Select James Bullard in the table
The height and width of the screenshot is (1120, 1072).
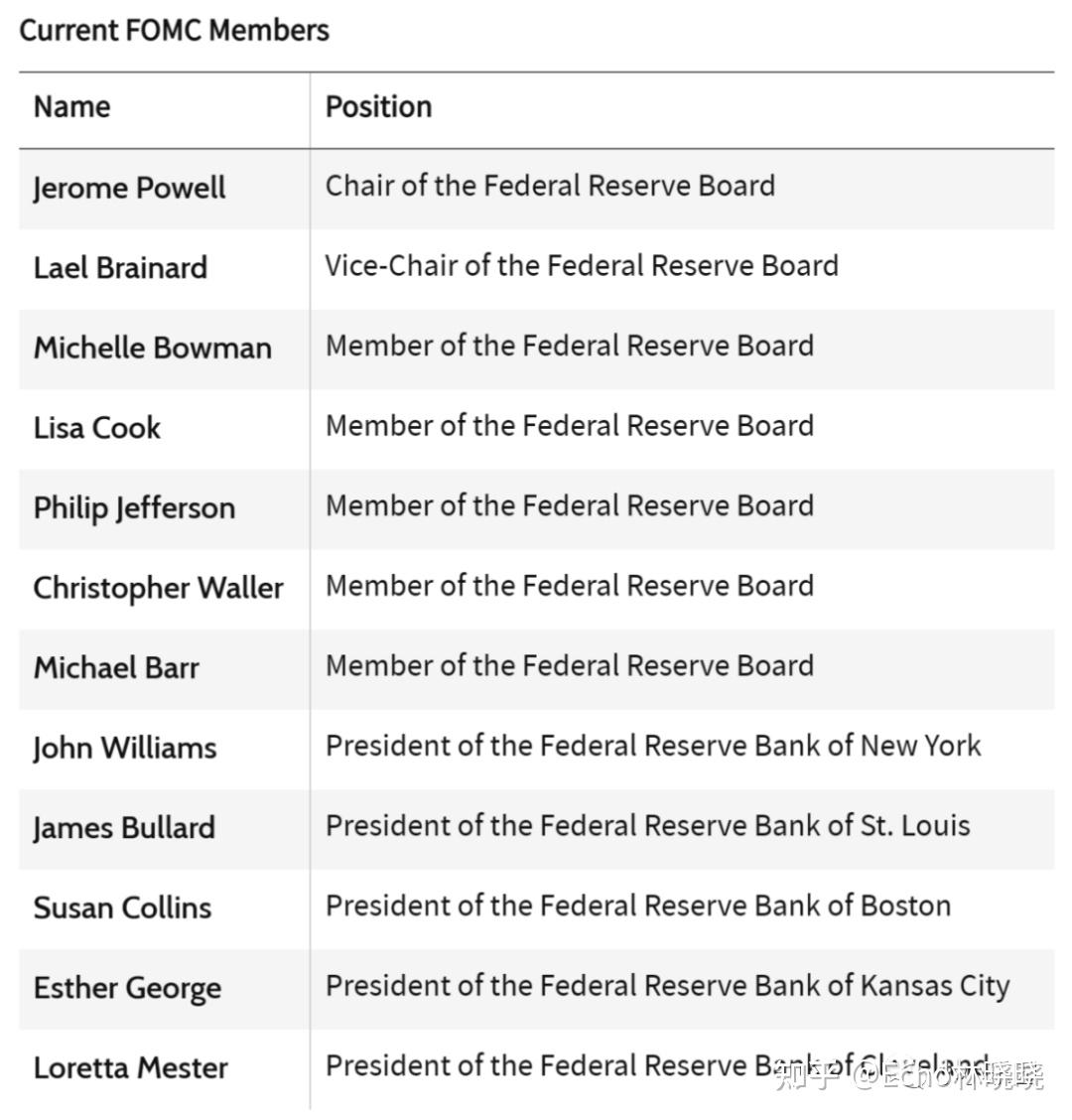tap(123, 828)
